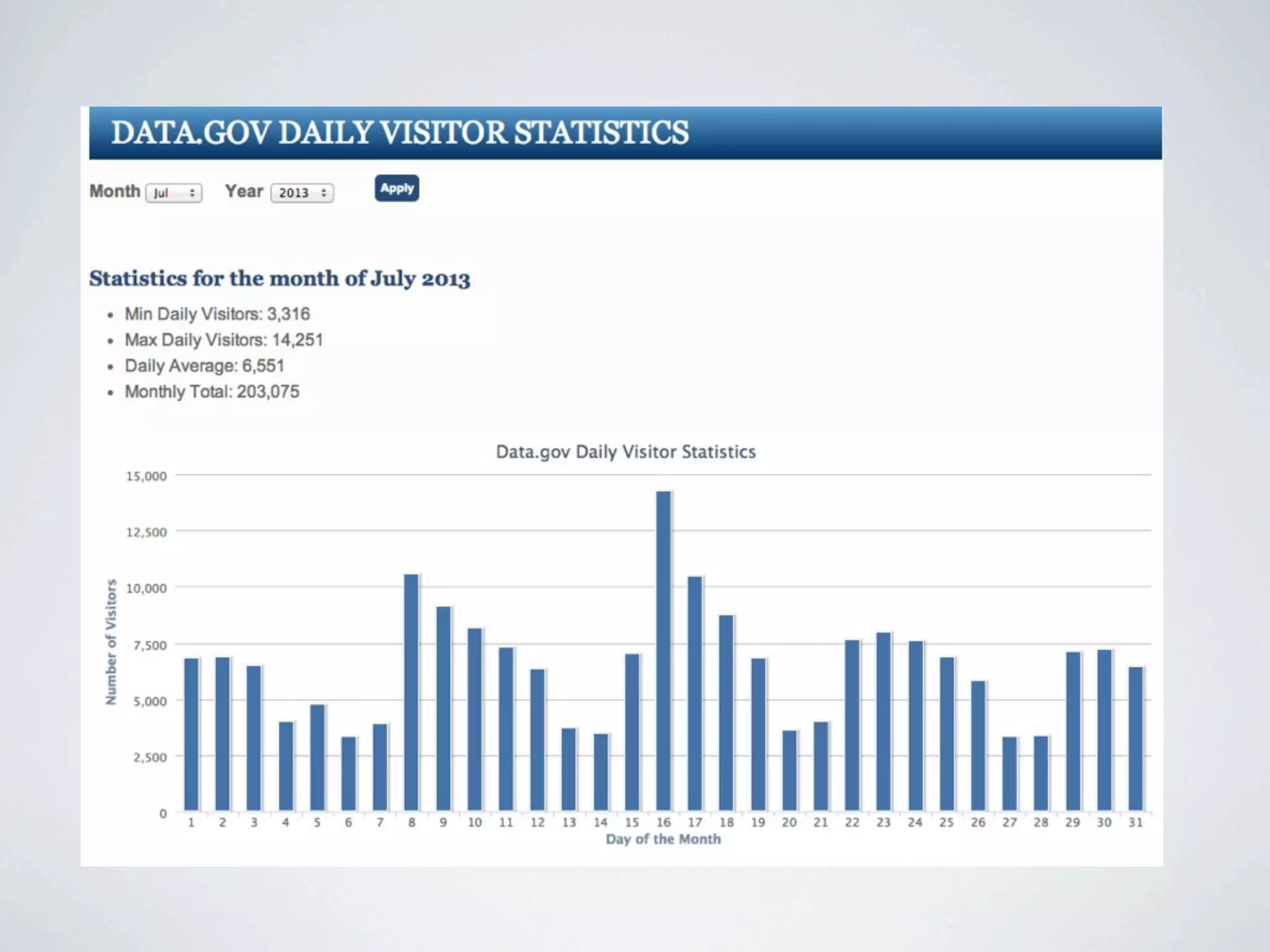
Task: Click the Statistics for July 2013 heading
Action: click(x=279, y=278)
